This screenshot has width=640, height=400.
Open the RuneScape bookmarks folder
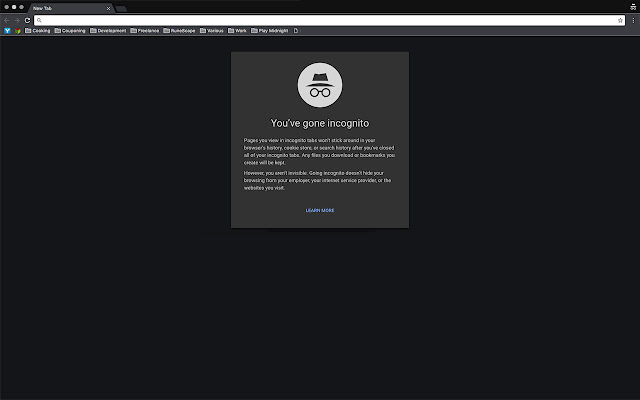tap(180, 31)
